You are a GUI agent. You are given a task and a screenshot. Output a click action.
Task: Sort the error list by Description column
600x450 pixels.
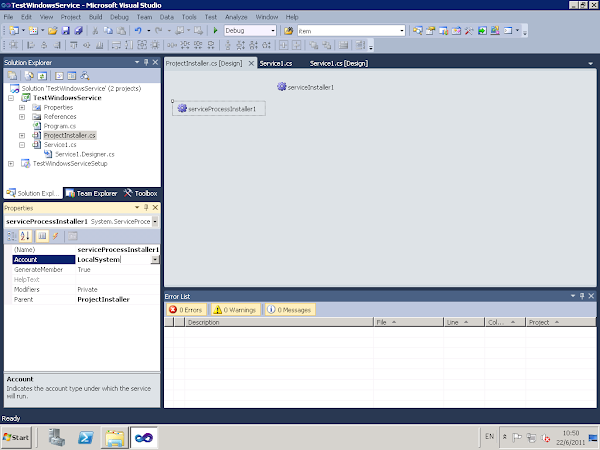pyautogui.click(x=279, y=322)
